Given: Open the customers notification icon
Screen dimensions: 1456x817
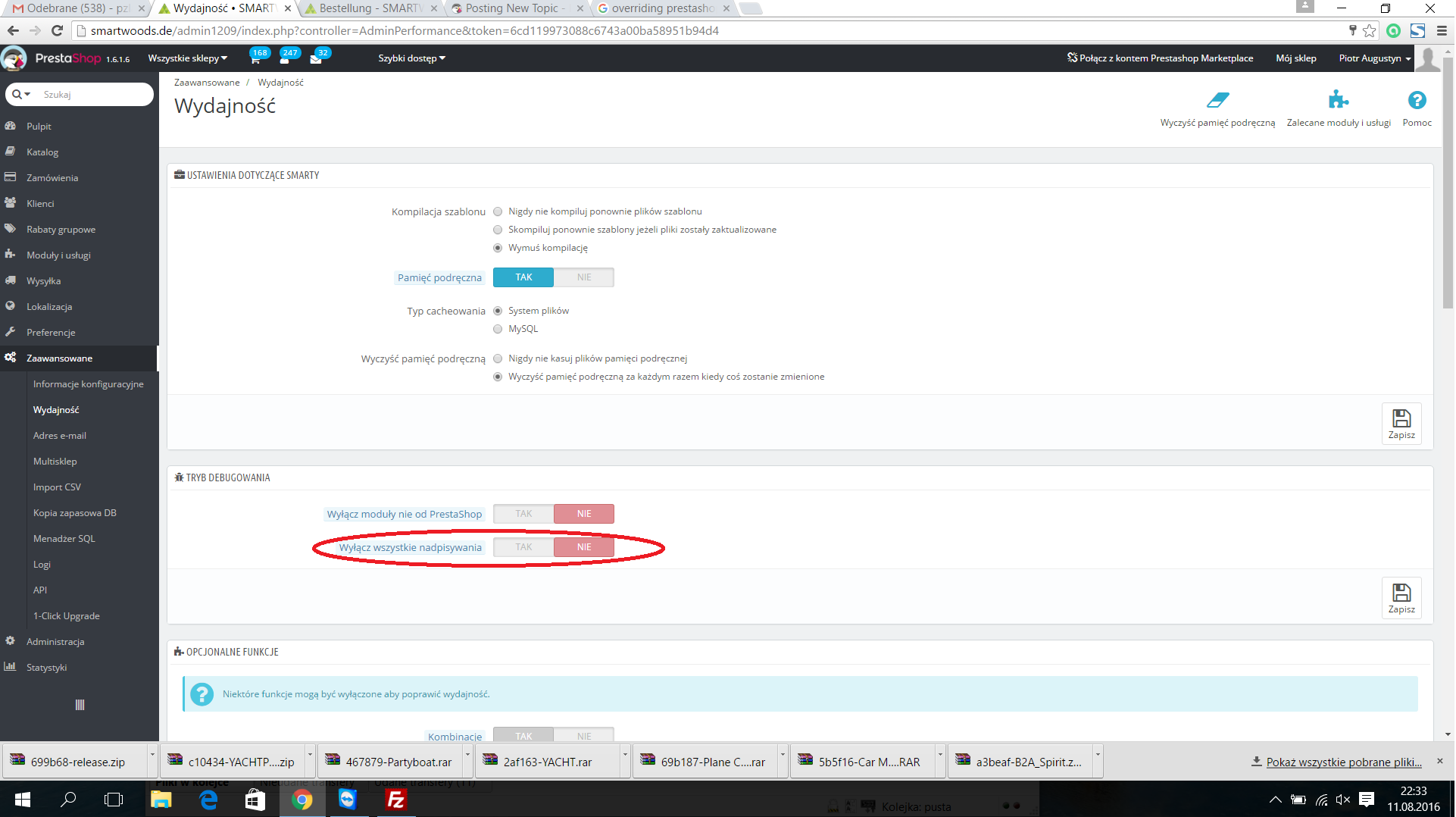Looking at the screenshot, I should tap(285, 59).
